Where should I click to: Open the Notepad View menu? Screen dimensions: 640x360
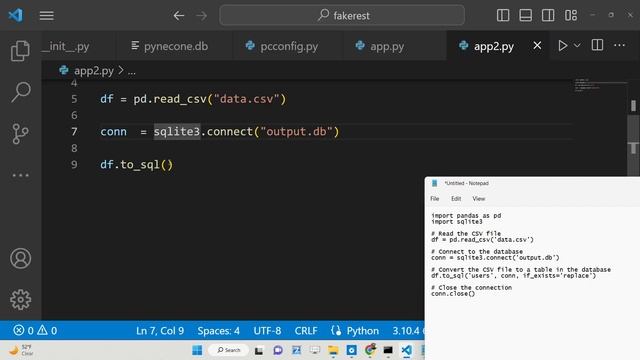[x=479, y=199]
